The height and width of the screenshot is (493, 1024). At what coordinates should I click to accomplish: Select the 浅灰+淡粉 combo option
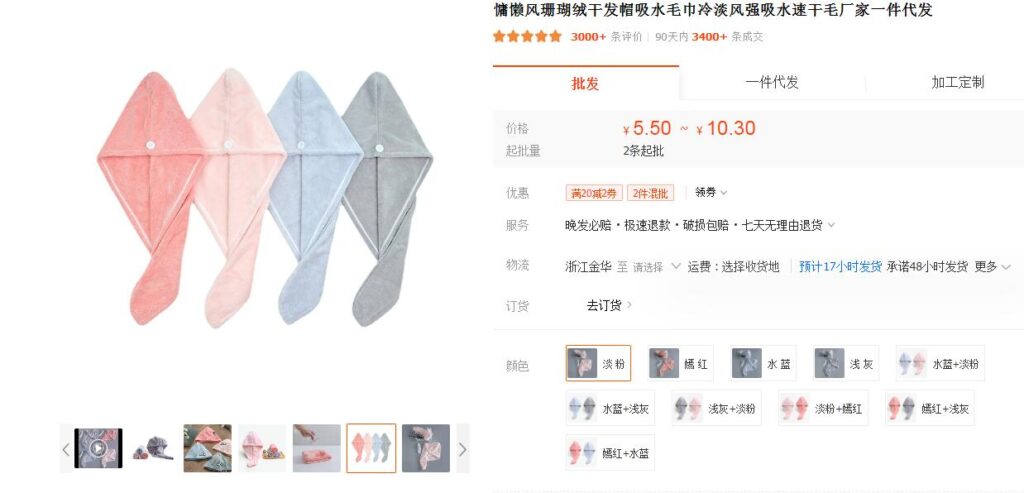716,408
